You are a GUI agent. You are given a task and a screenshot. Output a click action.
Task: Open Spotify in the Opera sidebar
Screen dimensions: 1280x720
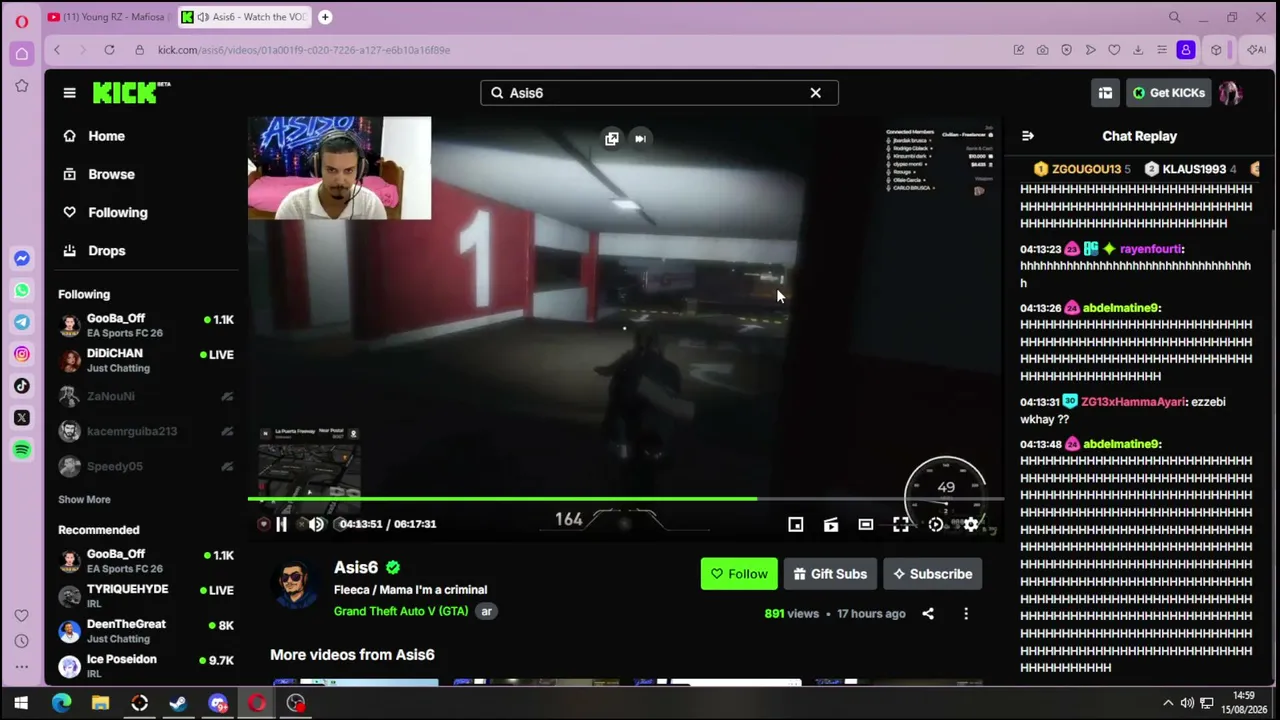pos(22,450)
